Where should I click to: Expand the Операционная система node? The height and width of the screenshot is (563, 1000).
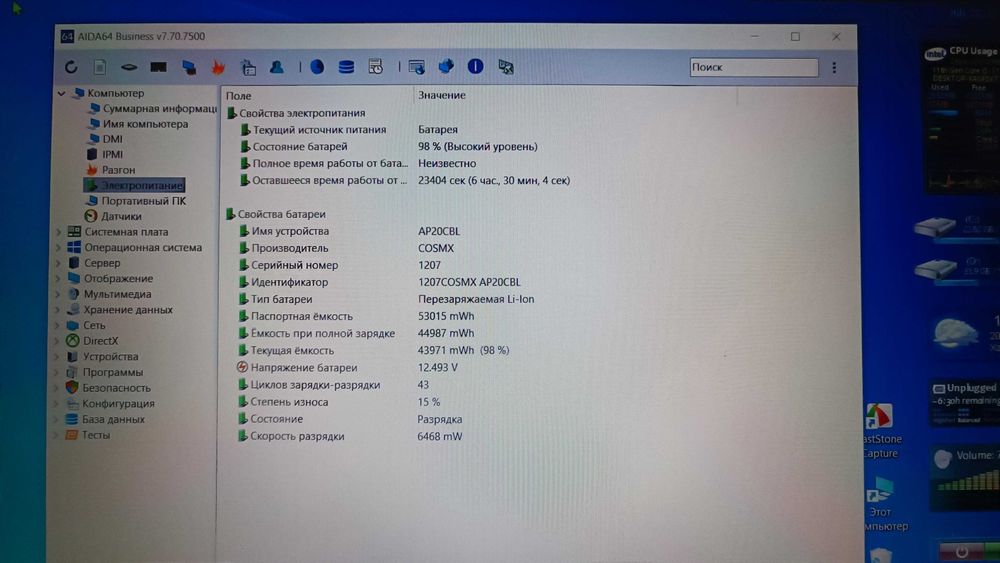[x=58, y=247]
